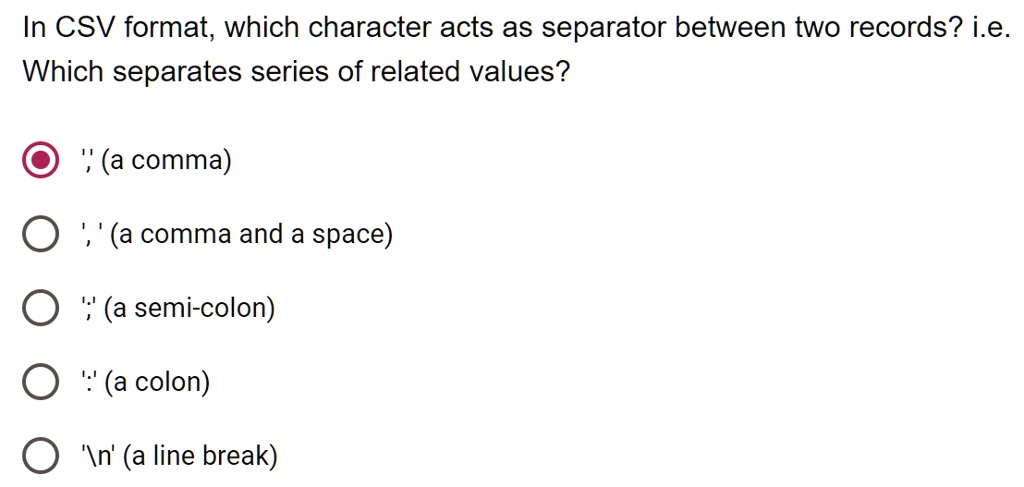
Task: Pick the colon radio button
Action: click(40, 382)
